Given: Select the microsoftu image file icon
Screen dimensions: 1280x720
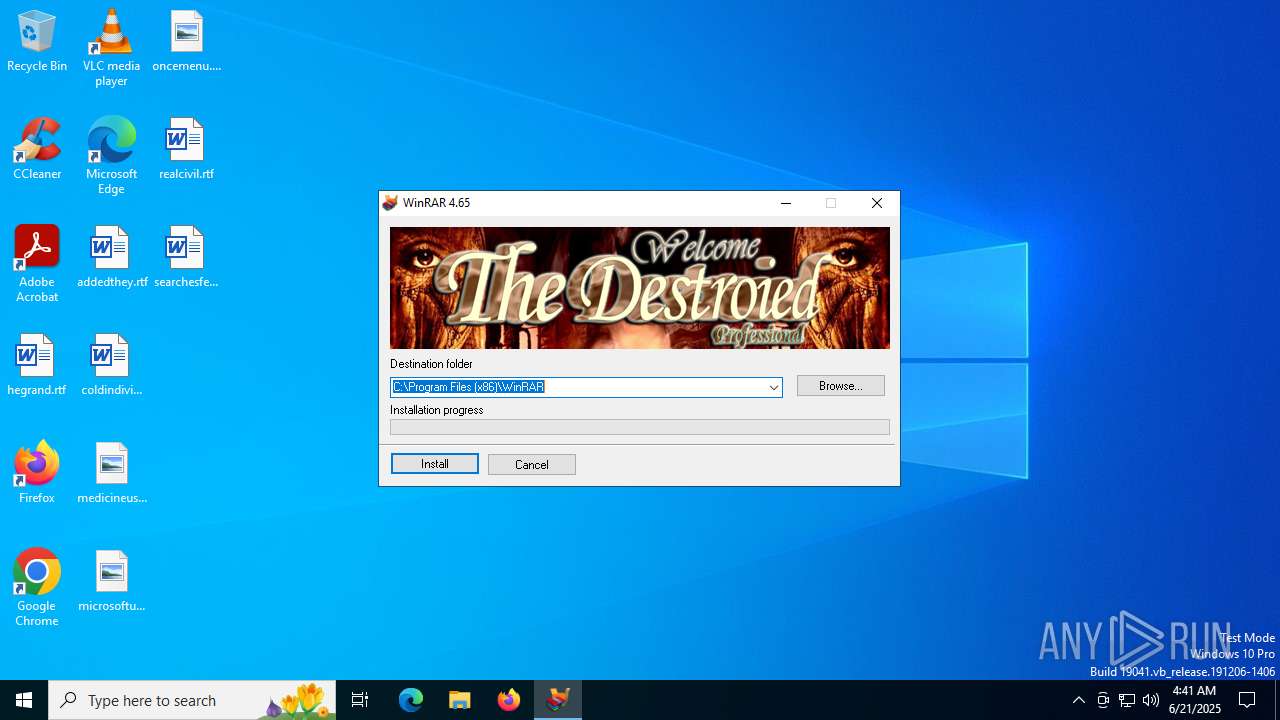Looking at the screenshot, I should (111, 581).
